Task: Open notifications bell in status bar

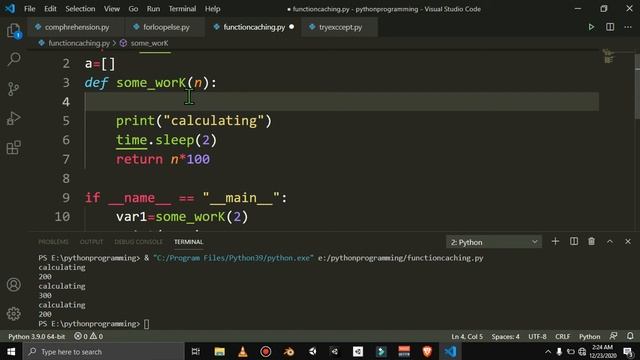Action: point(630,336)
